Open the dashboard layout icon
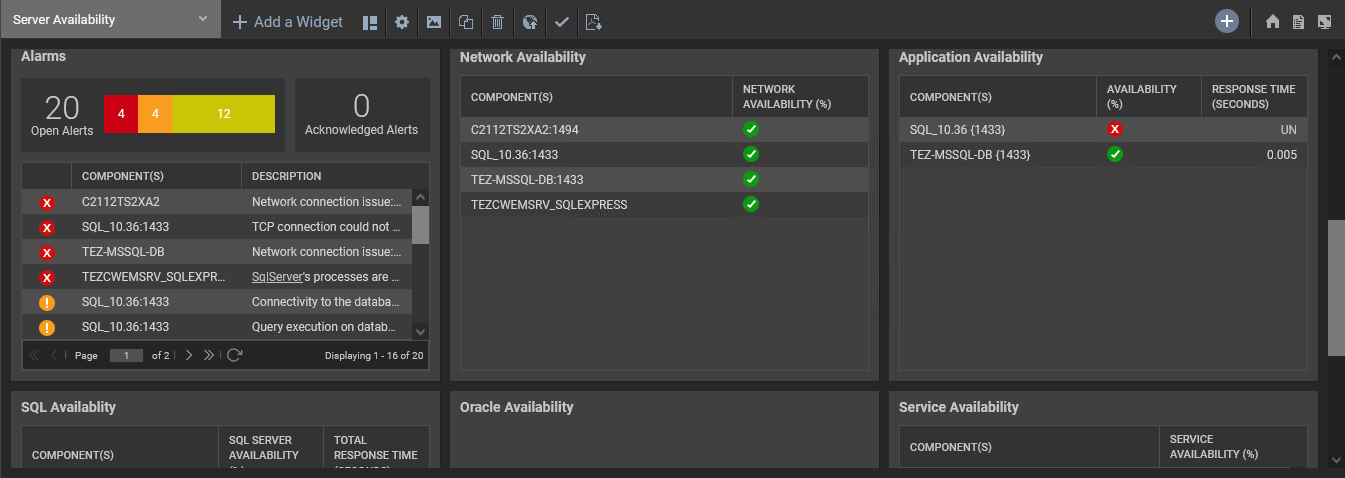This screenshot has height=478, width=1345. [370, 22]
